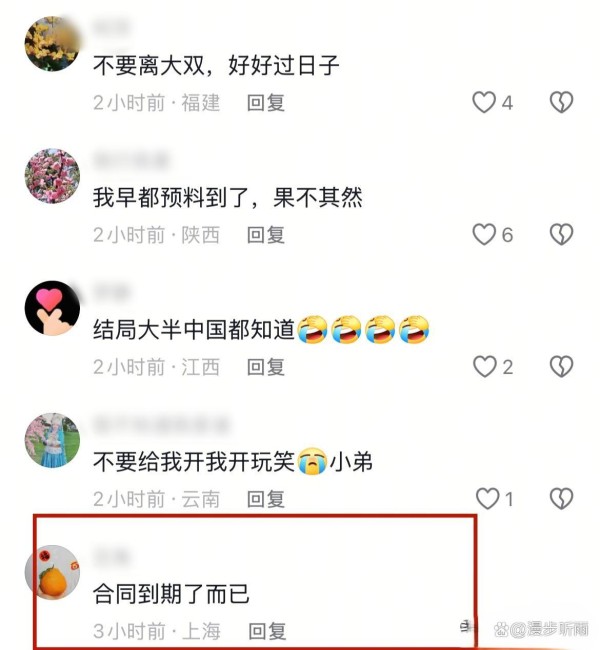Viewport: 600px width, 650px height.
Task: Open finger-heart avatar profile
Action: [52, 308]
